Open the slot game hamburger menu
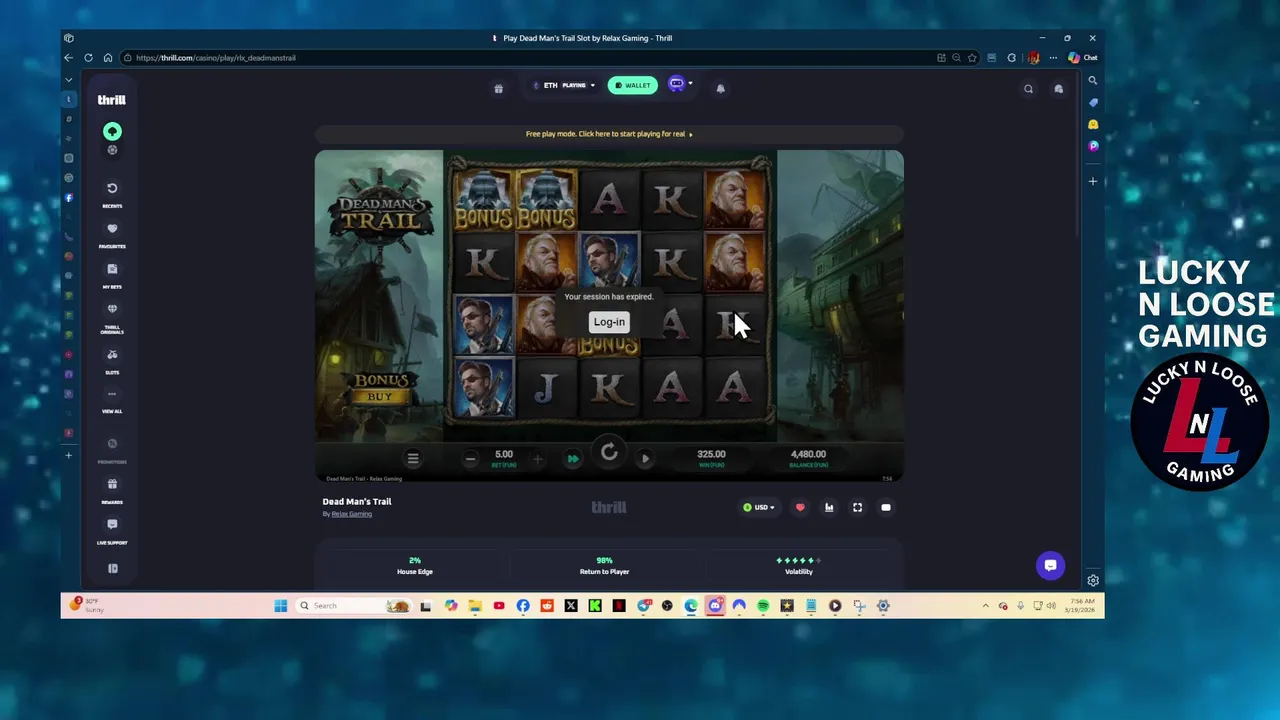Image resolution: width=1280 pixels, height=720 pixels. click(x=412, y=458)
